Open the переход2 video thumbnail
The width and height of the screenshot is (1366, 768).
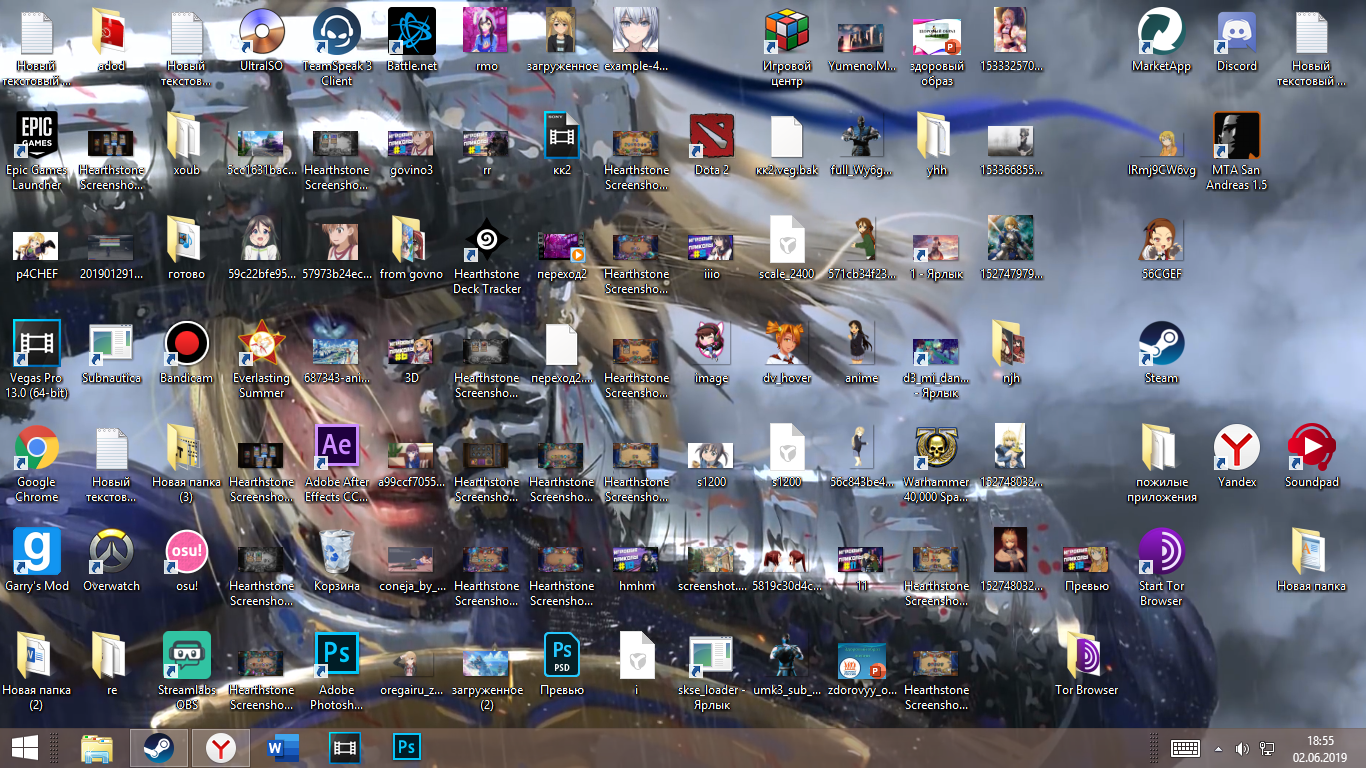562,247
